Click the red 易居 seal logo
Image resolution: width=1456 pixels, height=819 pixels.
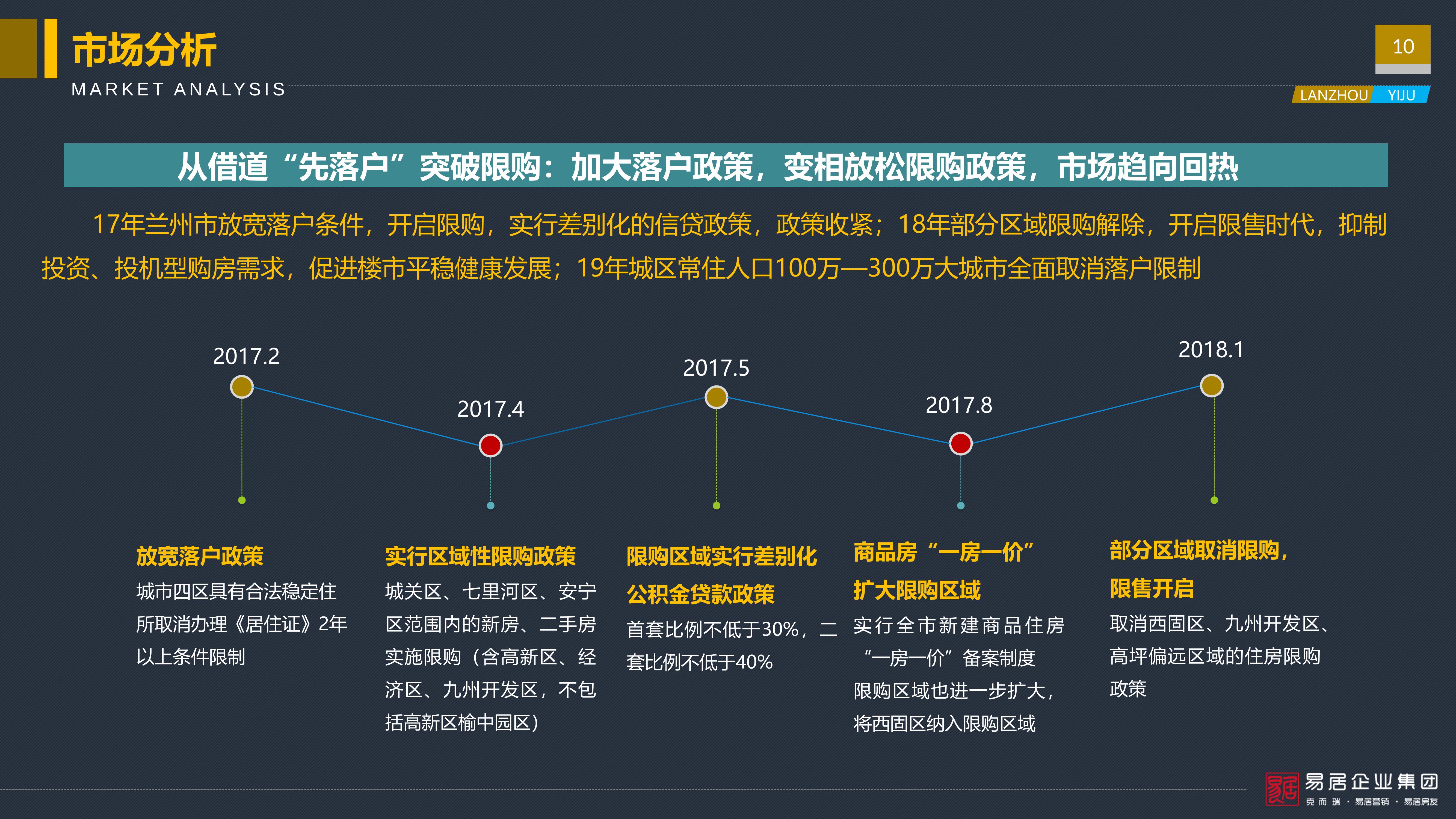[1282, 789]
